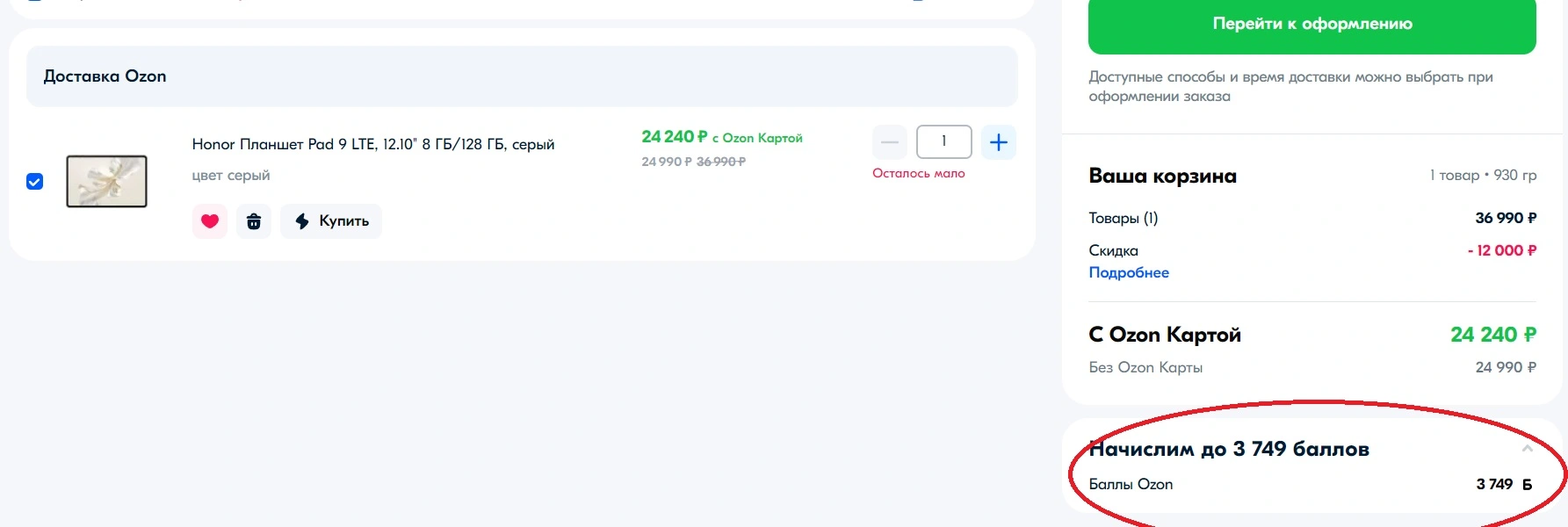Image resolution: width=1568 pixels, height=527 pixels.
Task: Click the green price 24 240 ₽ с Ozon Картой
Action: pos(722,137)
